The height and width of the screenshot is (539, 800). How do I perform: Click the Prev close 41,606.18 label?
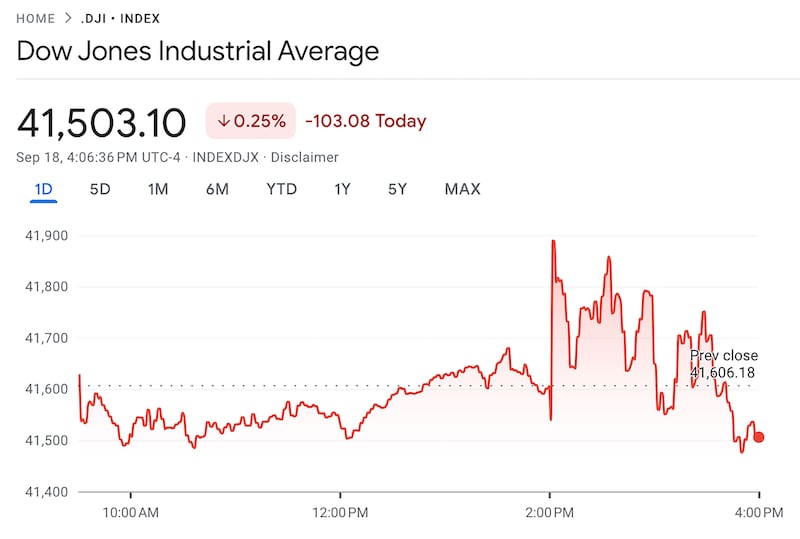pyautogui.click(x=724, y=364)
